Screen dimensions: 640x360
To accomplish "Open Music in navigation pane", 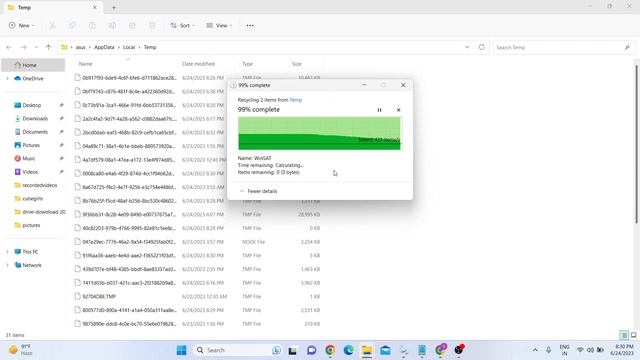I will 29,159.
